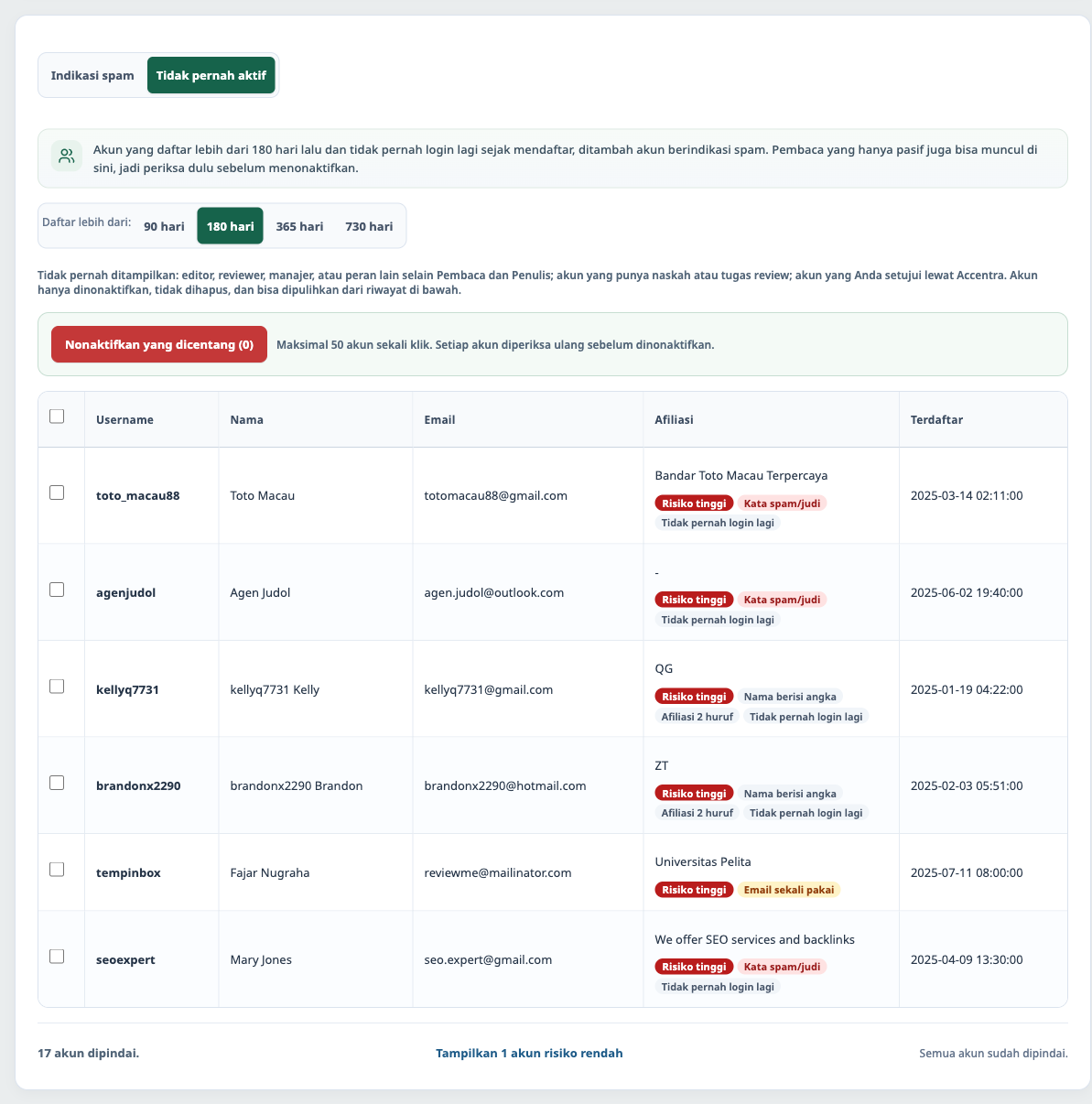The height and width of the screenshot is (1104, 1092).
Task: Click the users icon in the info banner
Action: pos(66,156)
